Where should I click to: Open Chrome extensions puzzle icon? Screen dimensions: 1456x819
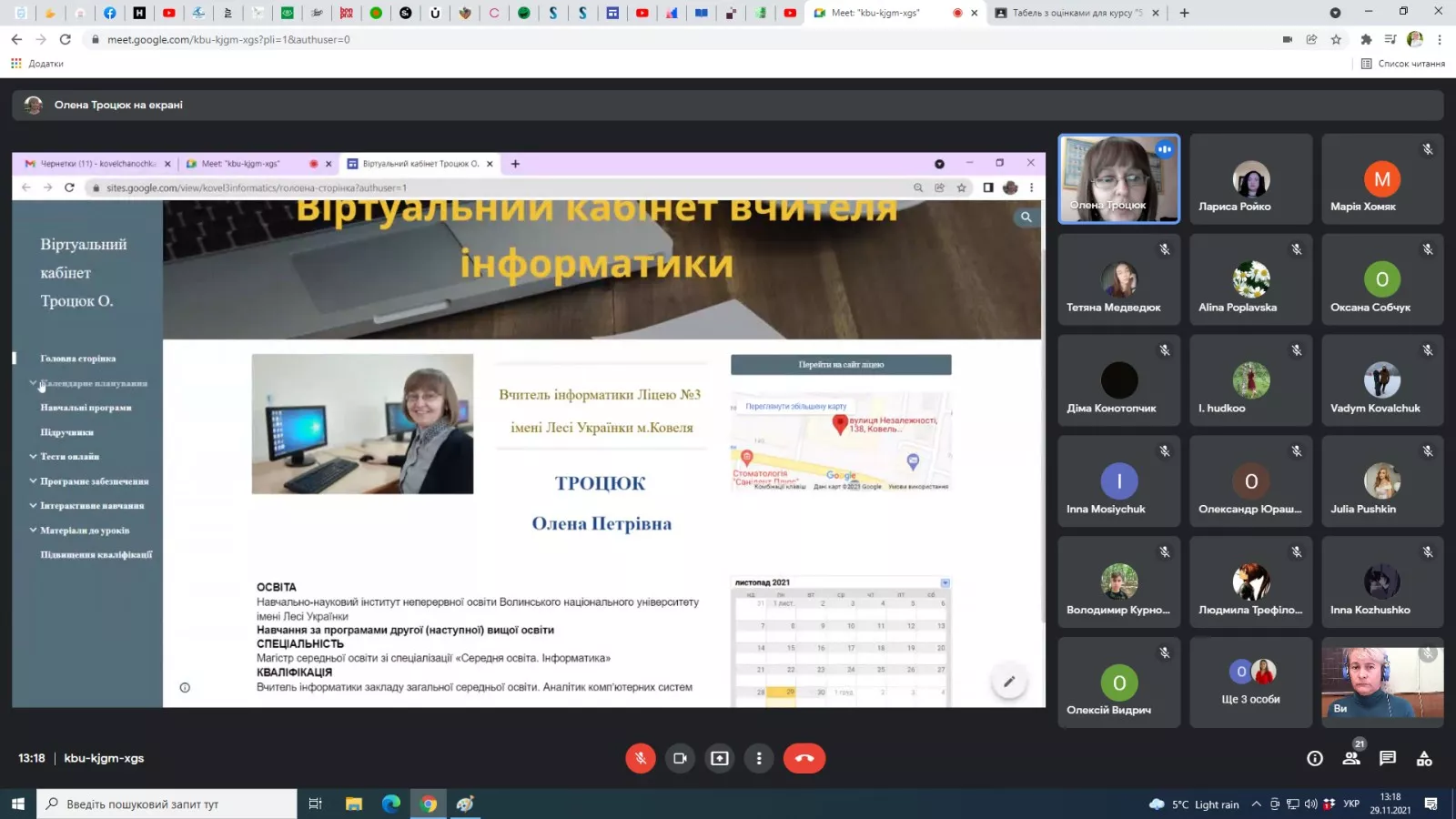pyautogui.click(x=1366, y=39)
